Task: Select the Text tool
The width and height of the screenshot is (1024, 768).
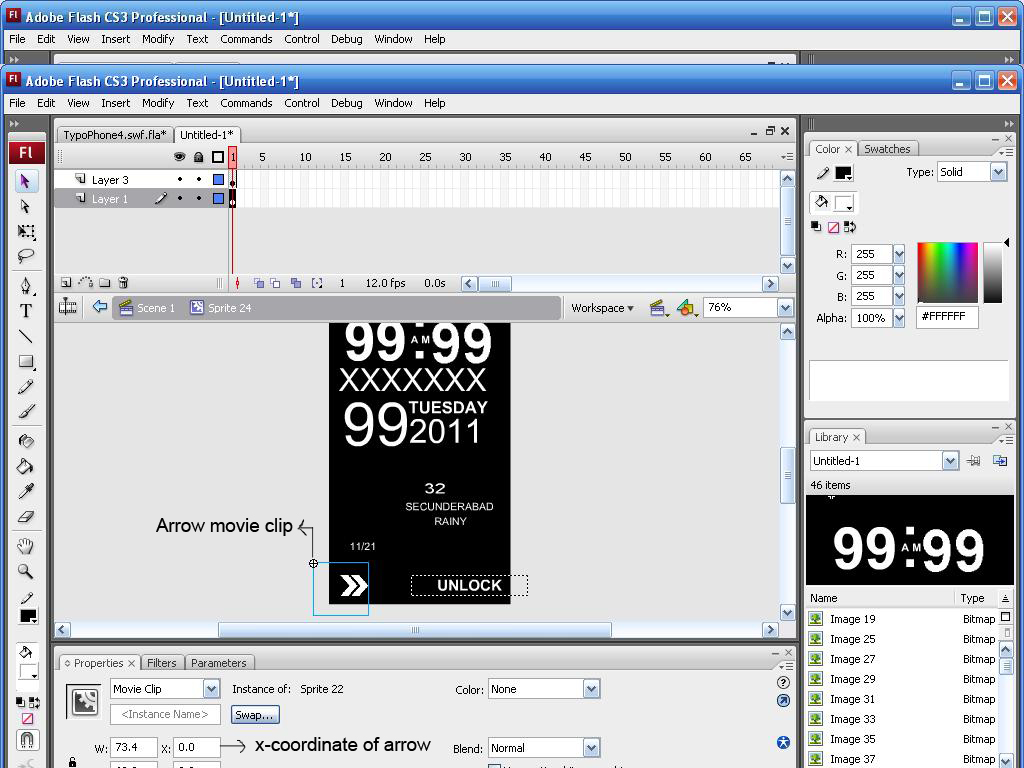Action: [26, 311]
